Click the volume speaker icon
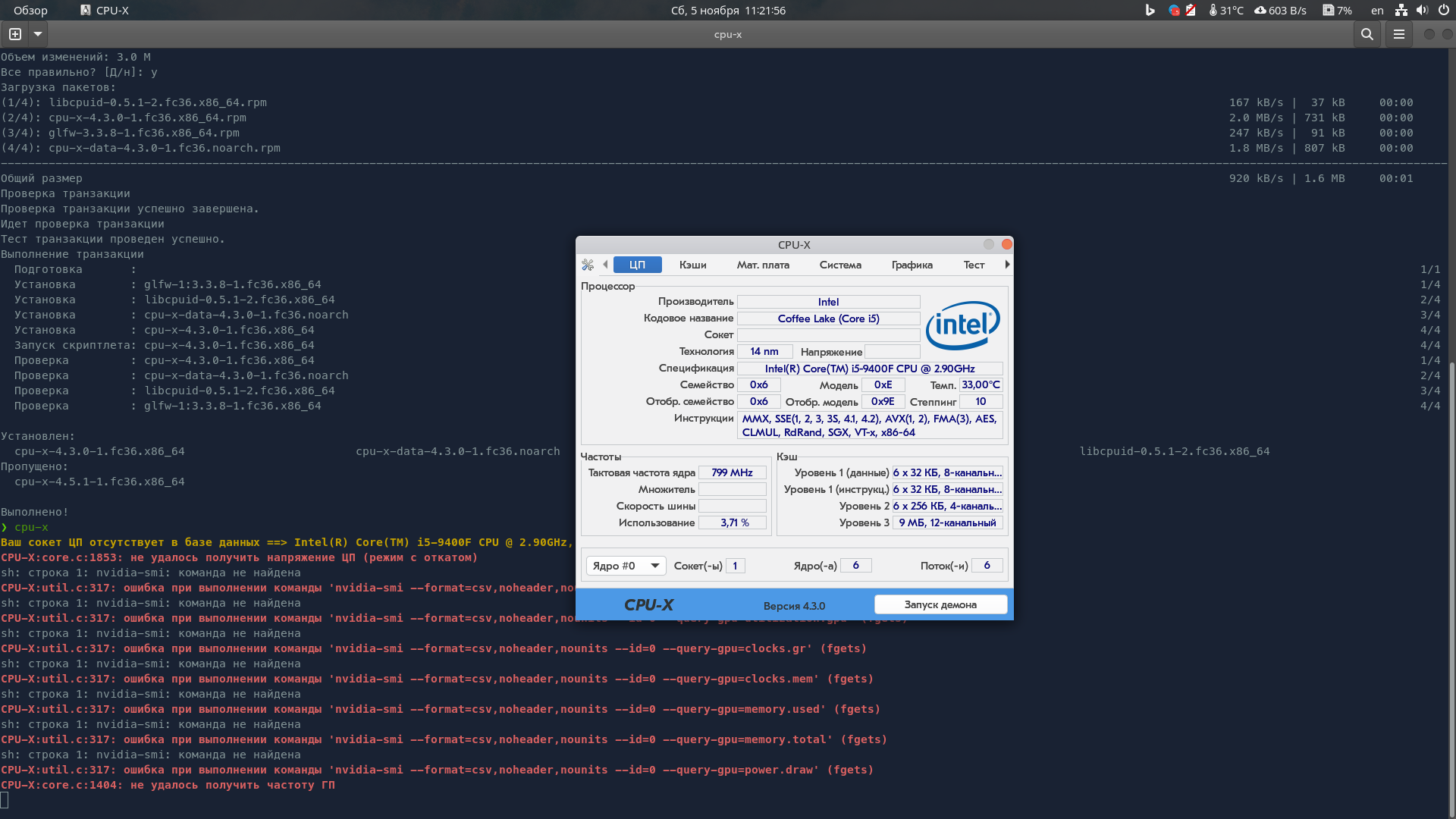The height and width of the screenshot is (819, 1456). tap(1422, 11)
